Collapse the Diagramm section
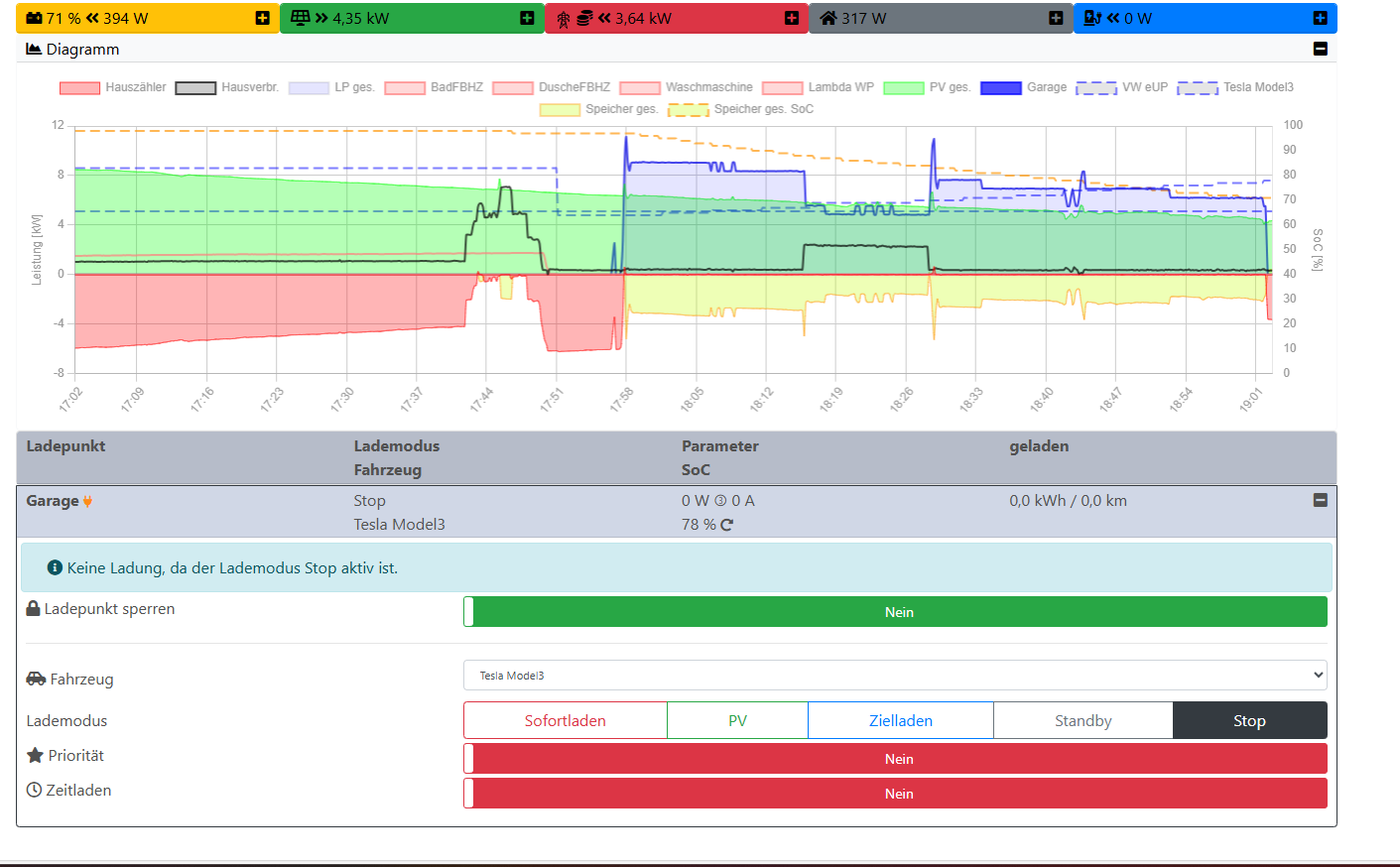 point(1320,49)
